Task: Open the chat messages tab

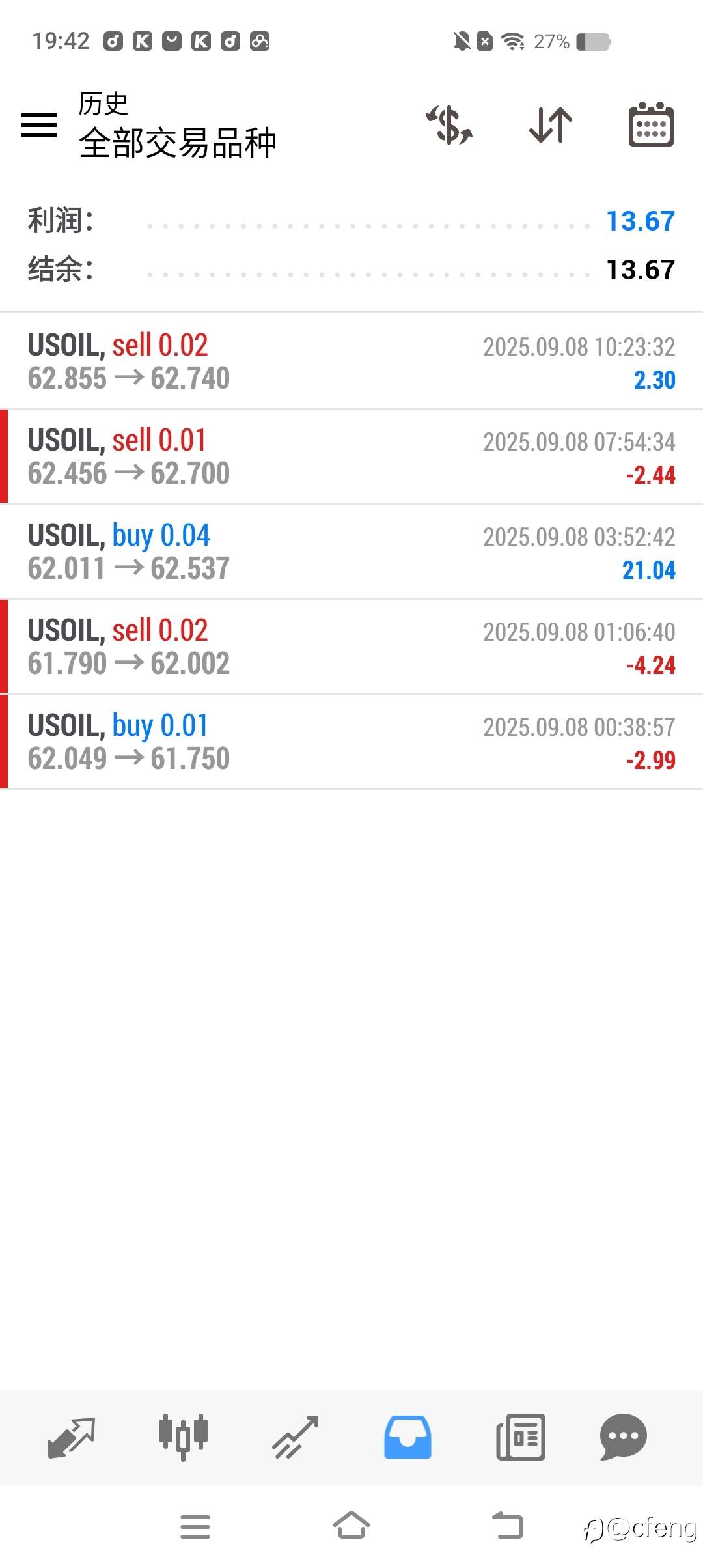Action: [x=623, y=1436]
